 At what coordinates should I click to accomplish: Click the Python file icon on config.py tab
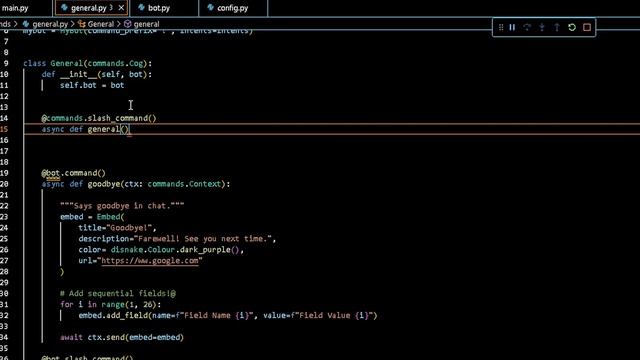210,8
